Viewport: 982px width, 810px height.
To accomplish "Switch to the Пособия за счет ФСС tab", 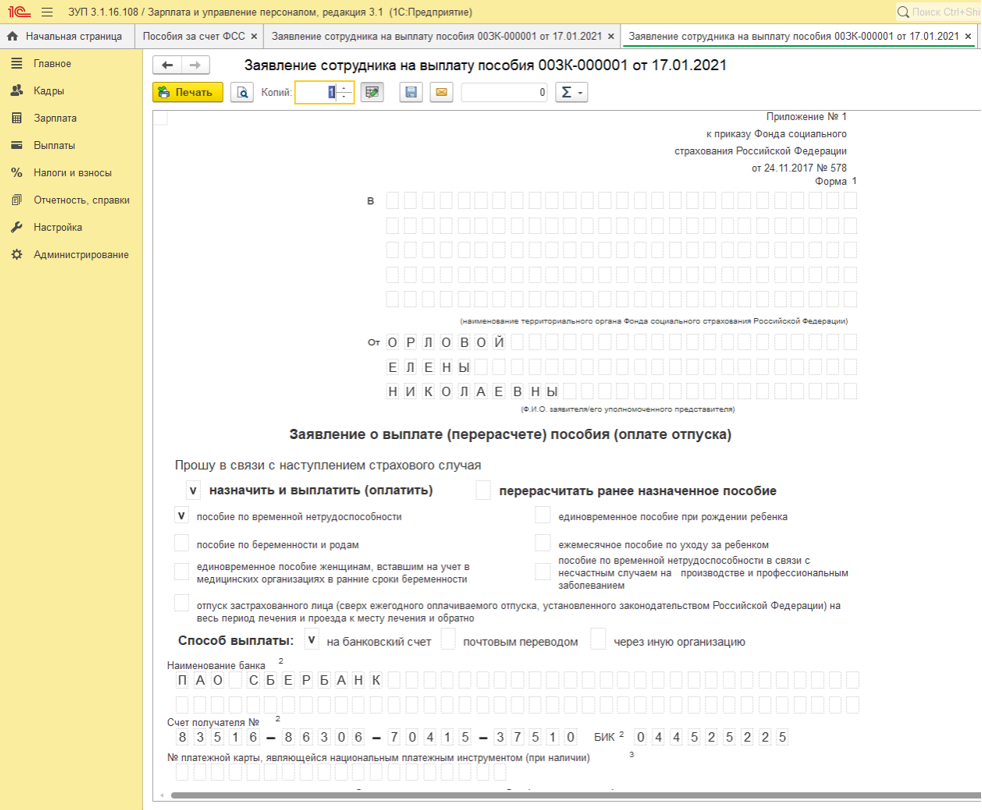I will [194, 36].
